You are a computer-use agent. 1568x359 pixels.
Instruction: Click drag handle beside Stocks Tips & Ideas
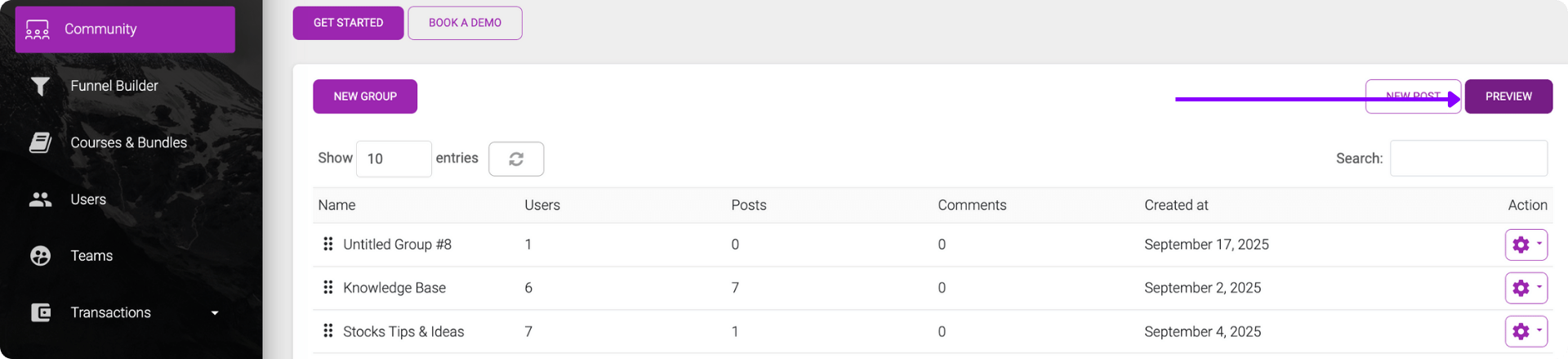click(328, 330)
